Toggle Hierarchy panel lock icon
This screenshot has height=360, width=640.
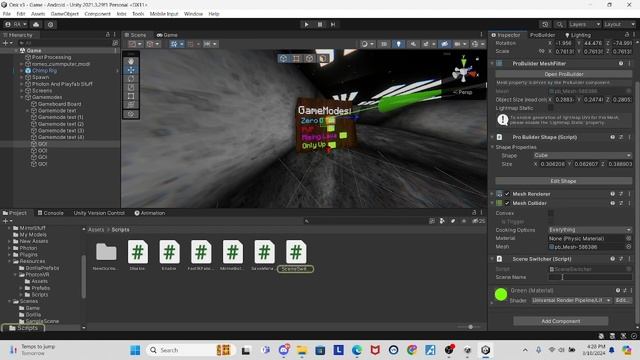click(x=108, y=35)
